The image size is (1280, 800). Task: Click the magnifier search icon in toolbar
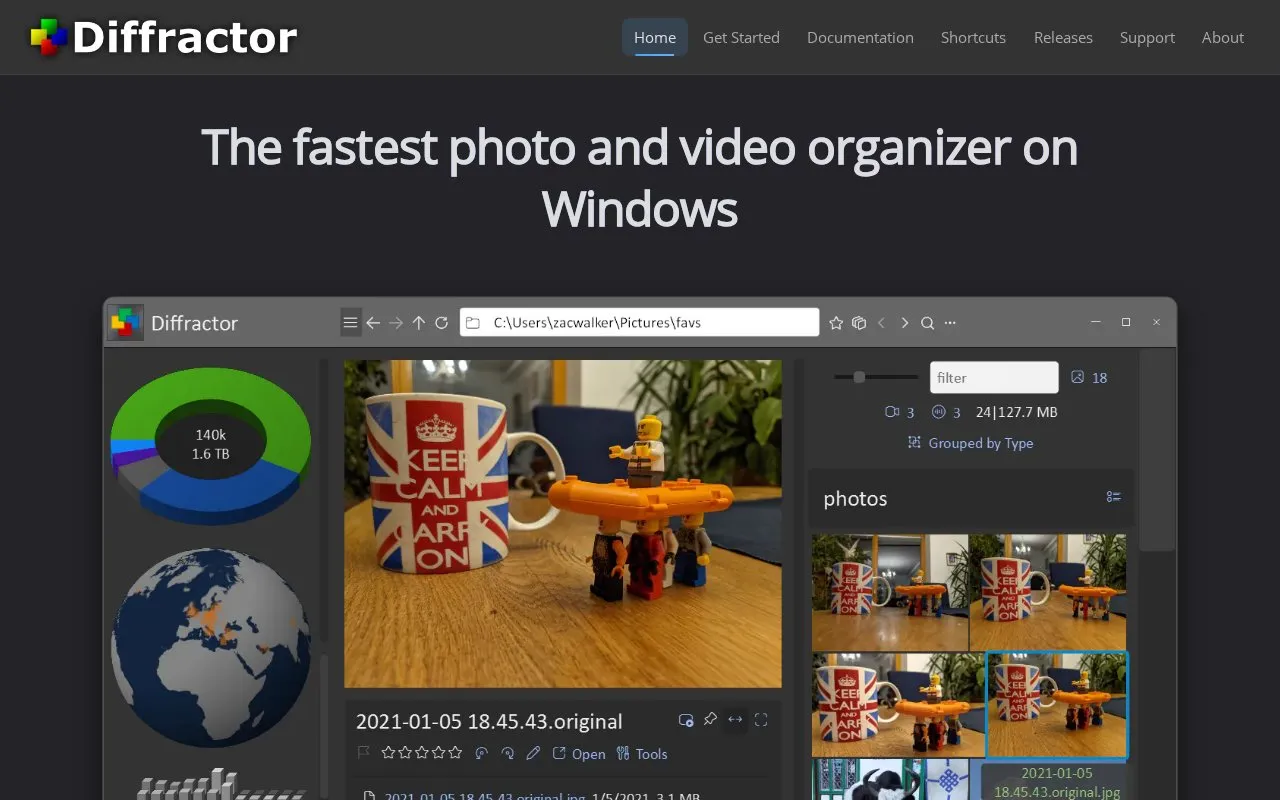coord(928,323)
